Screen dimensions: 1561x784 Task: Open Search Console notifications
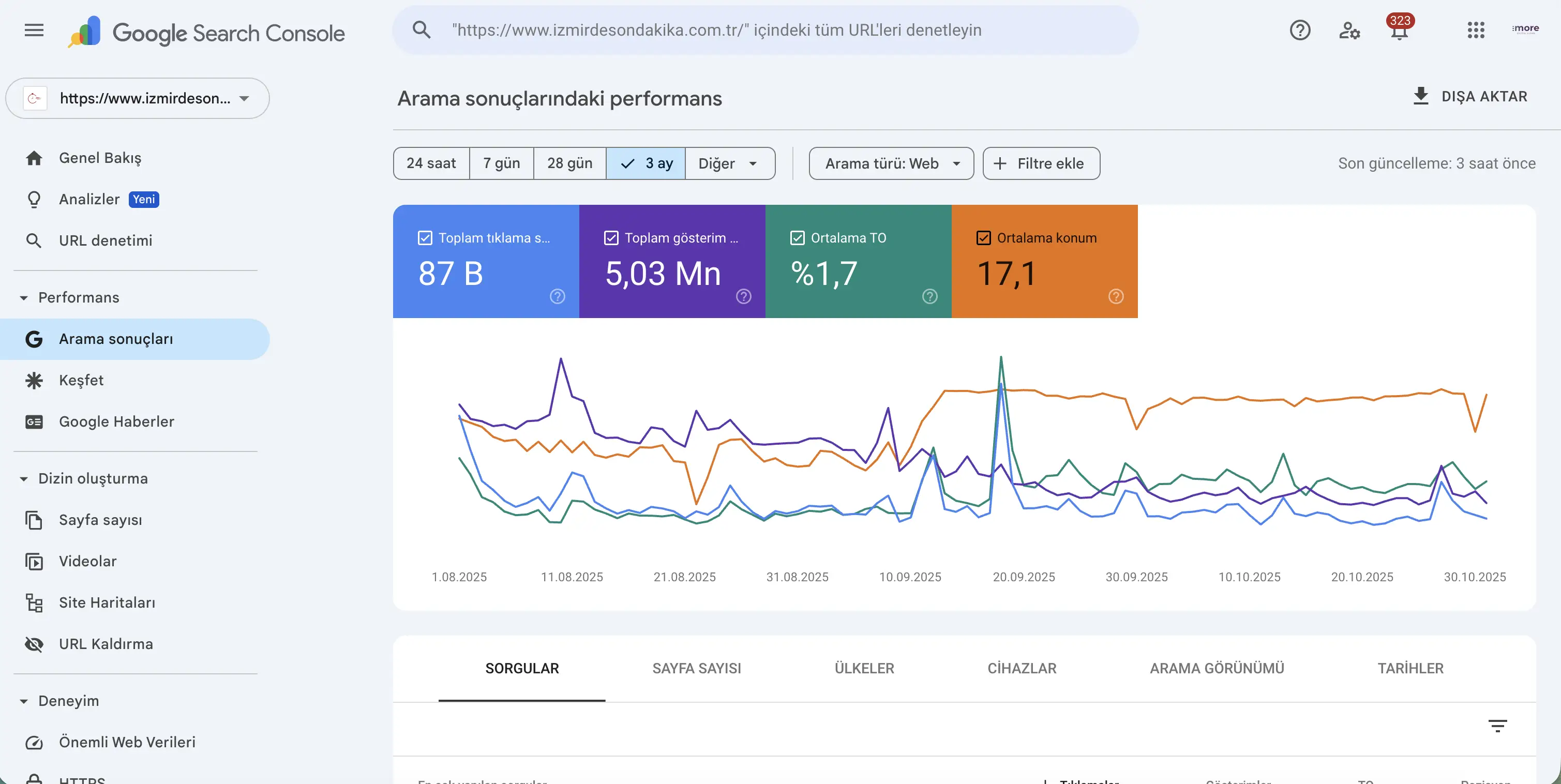(1399, 29)
